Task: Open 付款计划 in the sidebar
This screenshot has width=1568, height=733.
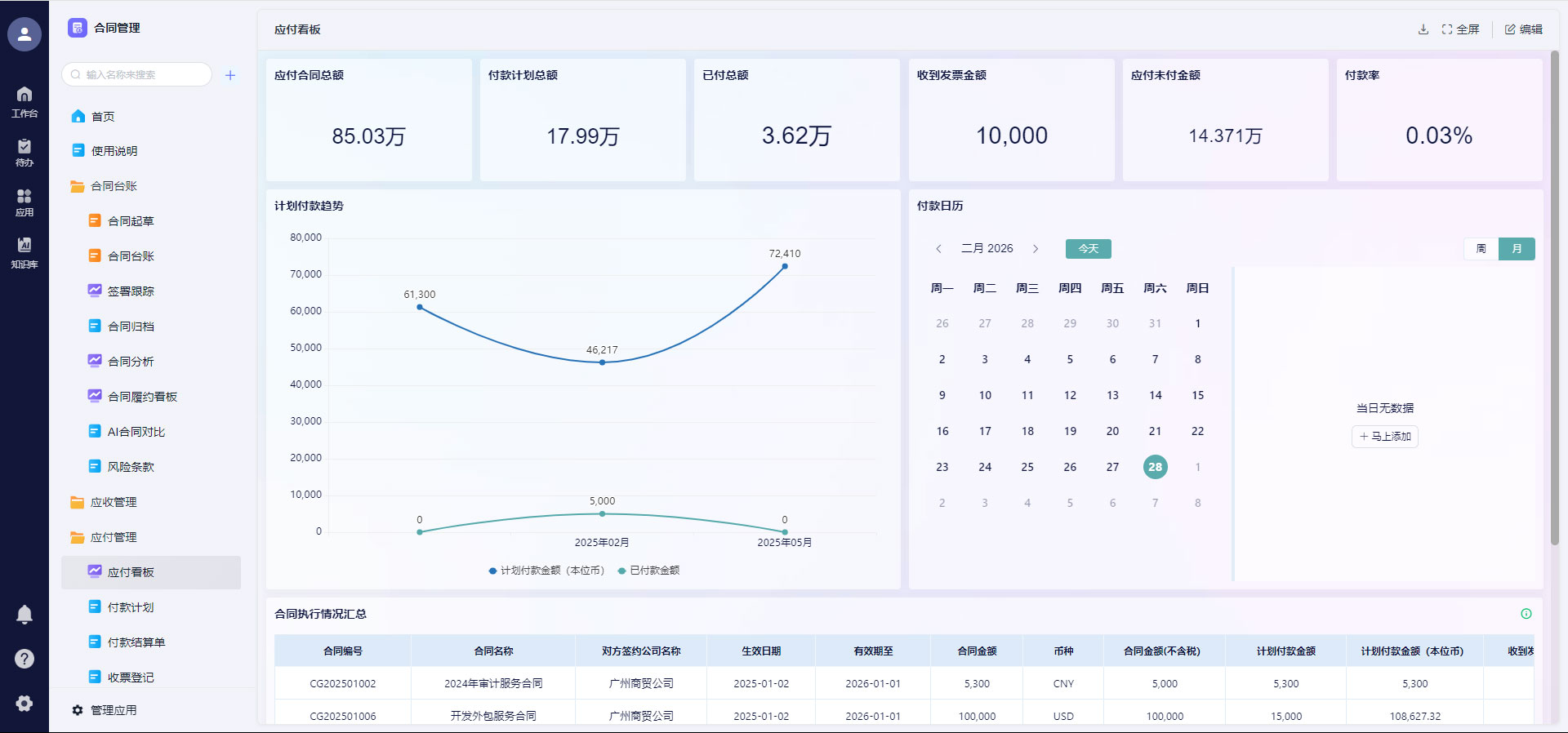Action: click(131, 607)
